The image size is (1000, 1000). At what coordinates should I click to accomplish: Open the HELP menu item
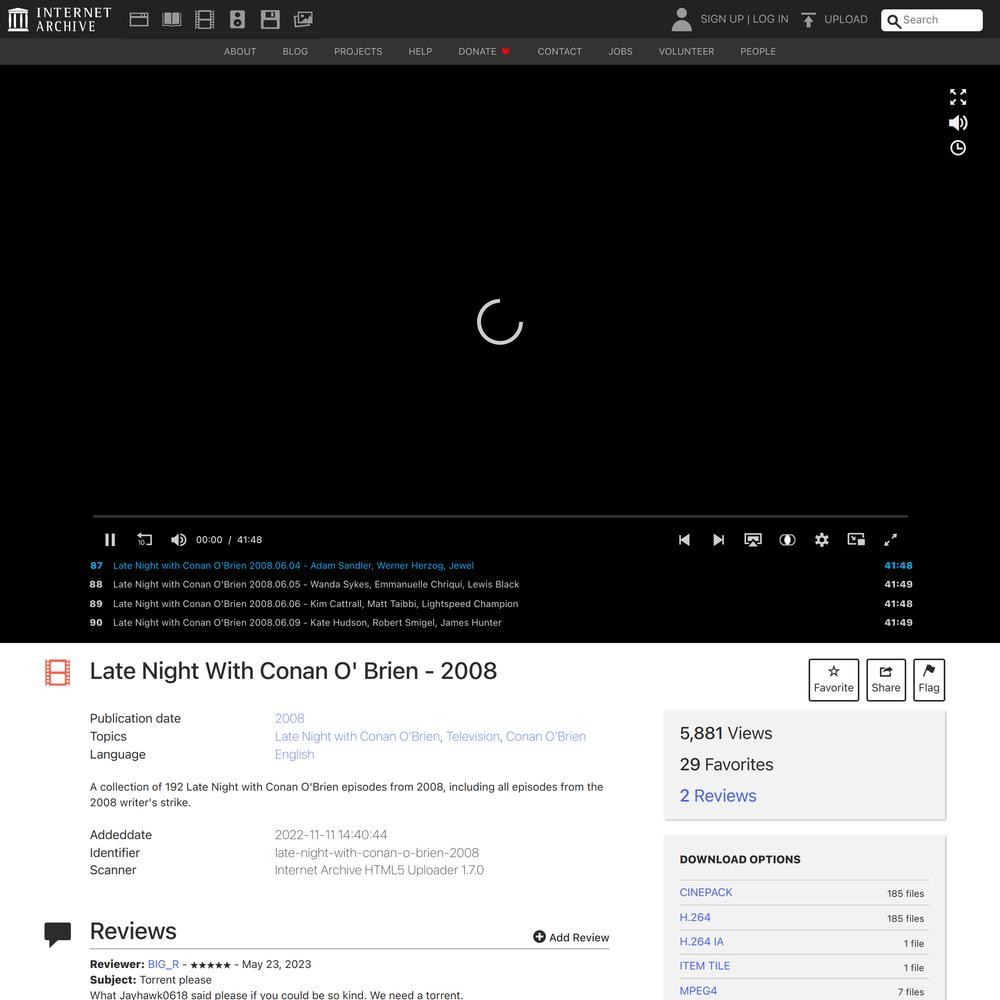(x=420, y=52)
